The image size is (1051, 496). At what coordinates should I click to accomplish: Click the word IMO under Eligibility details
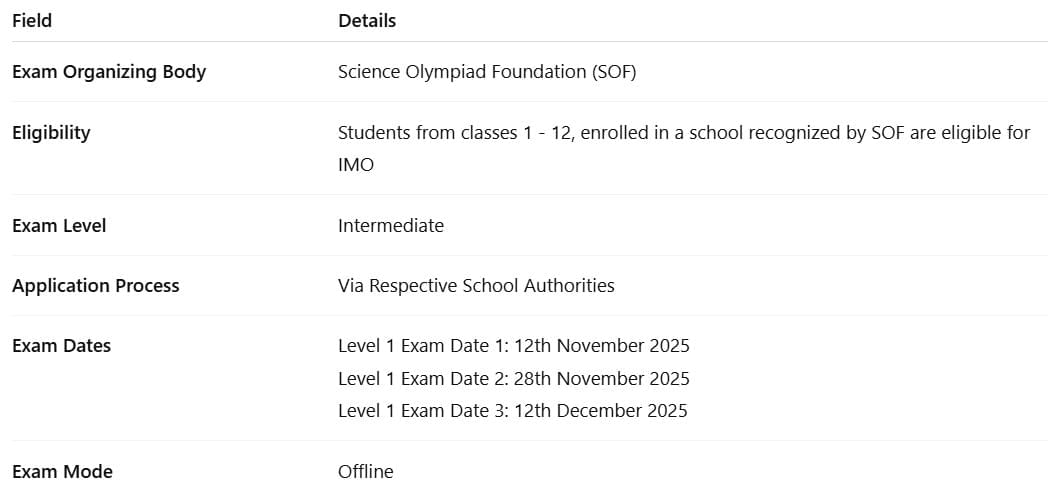[x=356, y=165]
